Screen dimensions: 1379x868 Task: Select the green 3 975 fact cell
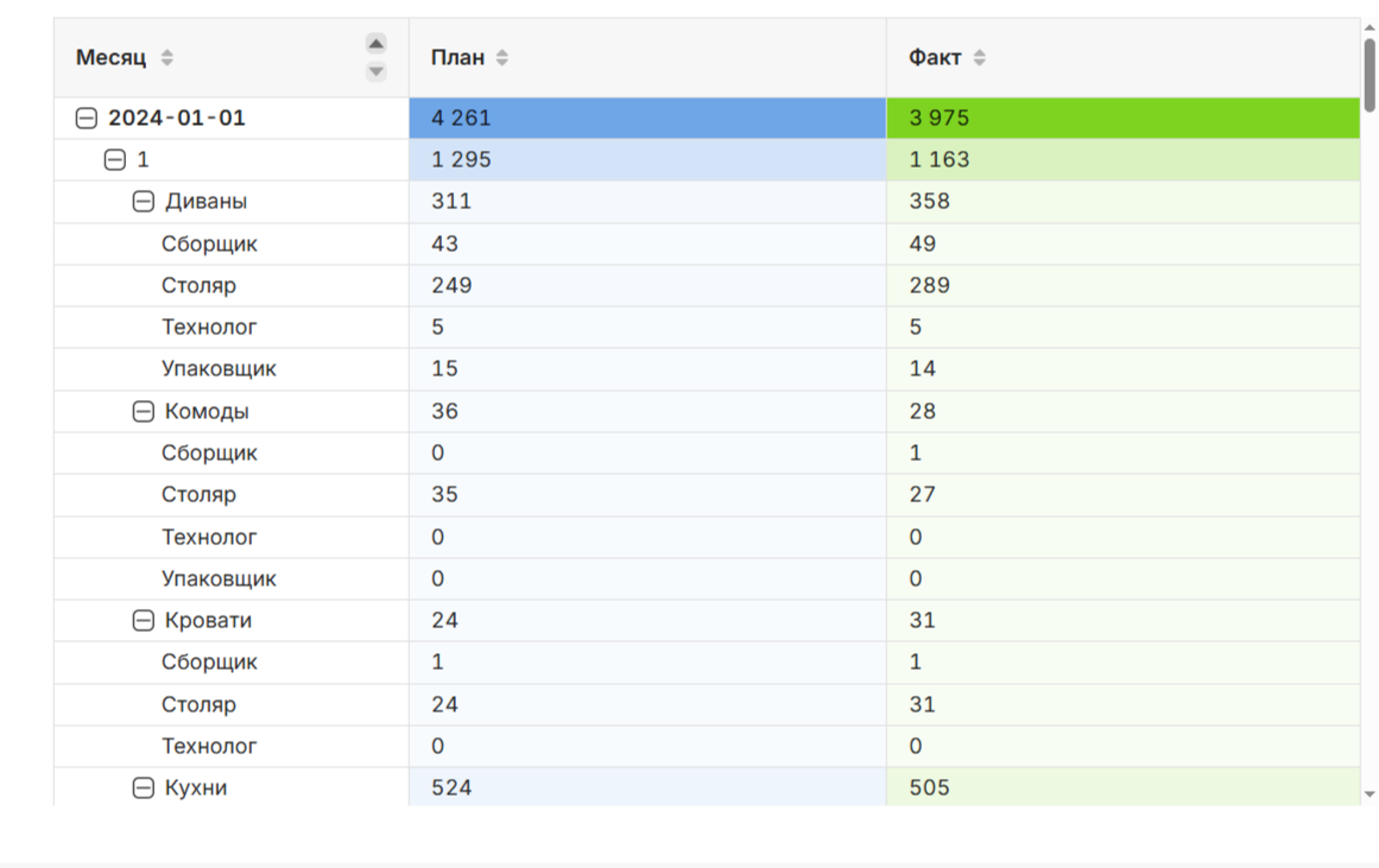[x=1123, y=119]
